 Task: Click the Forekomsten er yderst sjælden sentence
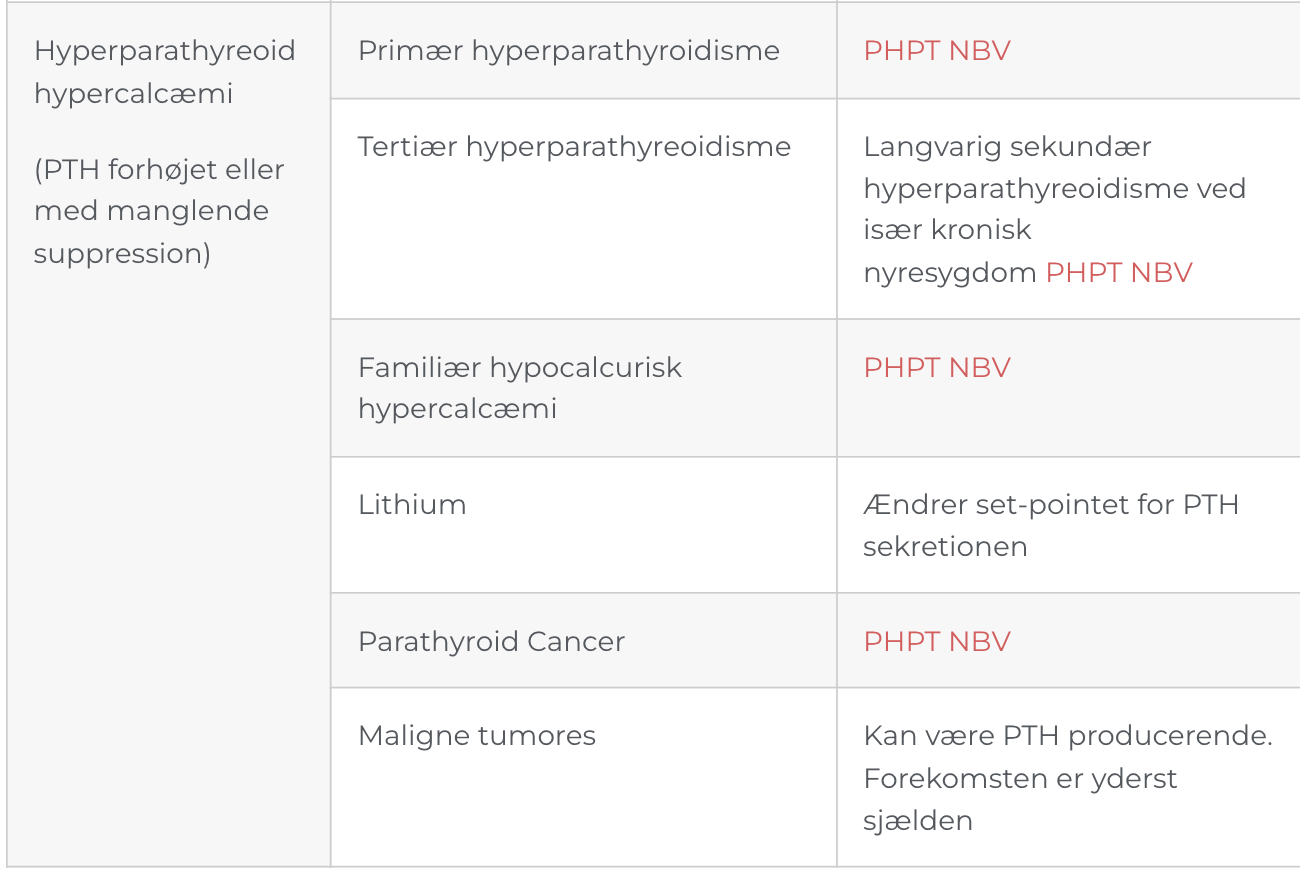[1021, 799]
